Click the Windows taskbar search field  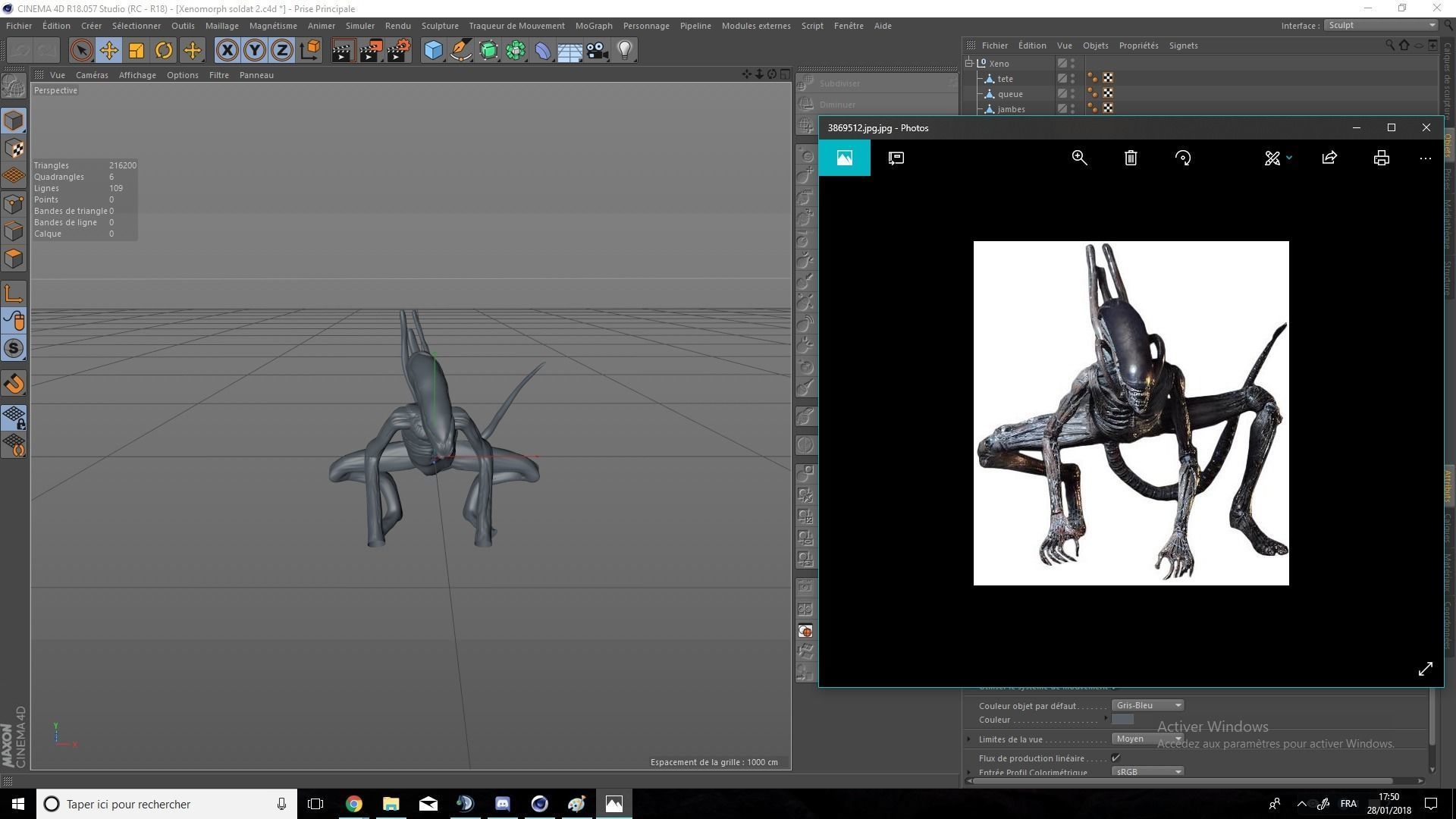pyautogui.click(x=166, y=804)
